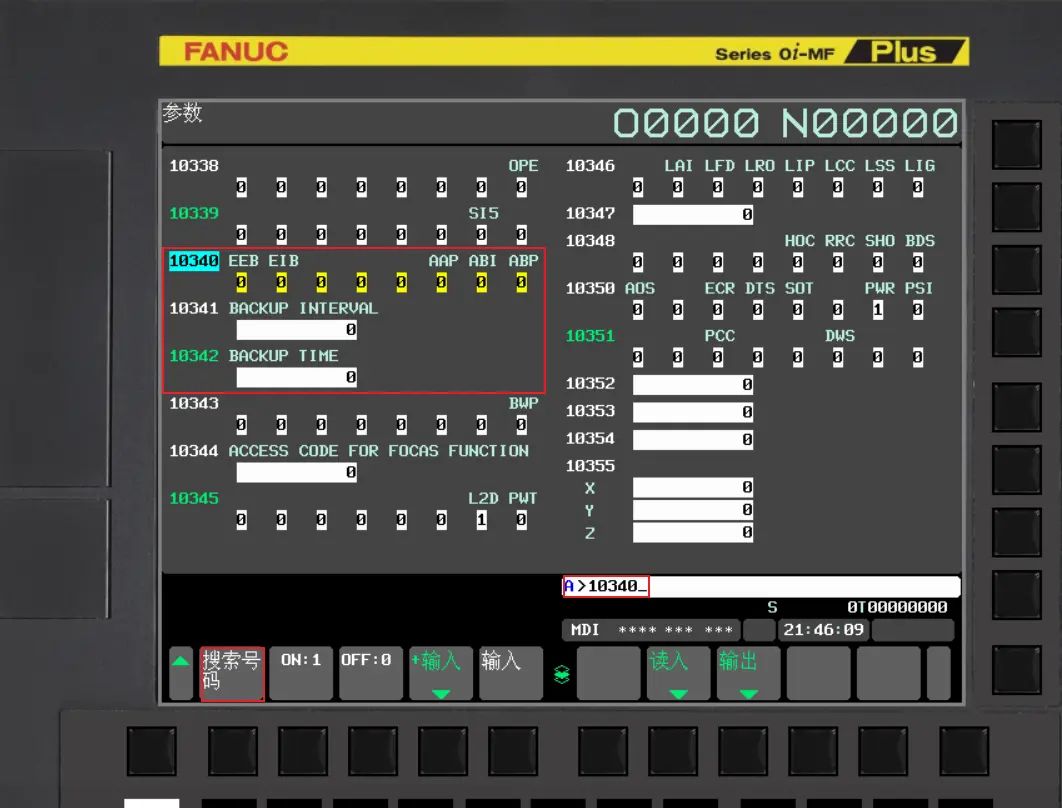Image resolution: width=1062 pixels, height=808 pixels.
Task: Select parameter 10352 value field
Action: (693, 385)
